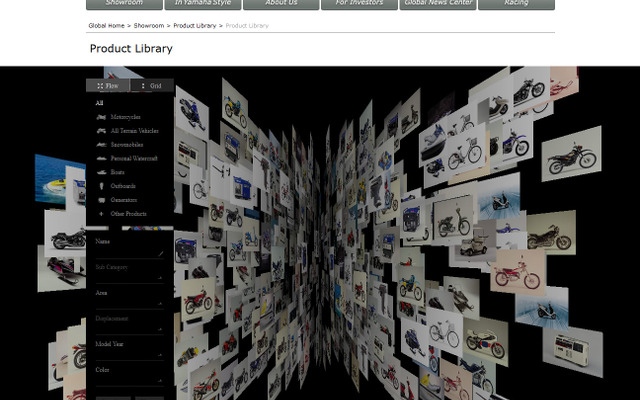The image size is (640, 400).
Task: Open the Global News Center tab
Action: click(438, 4)
